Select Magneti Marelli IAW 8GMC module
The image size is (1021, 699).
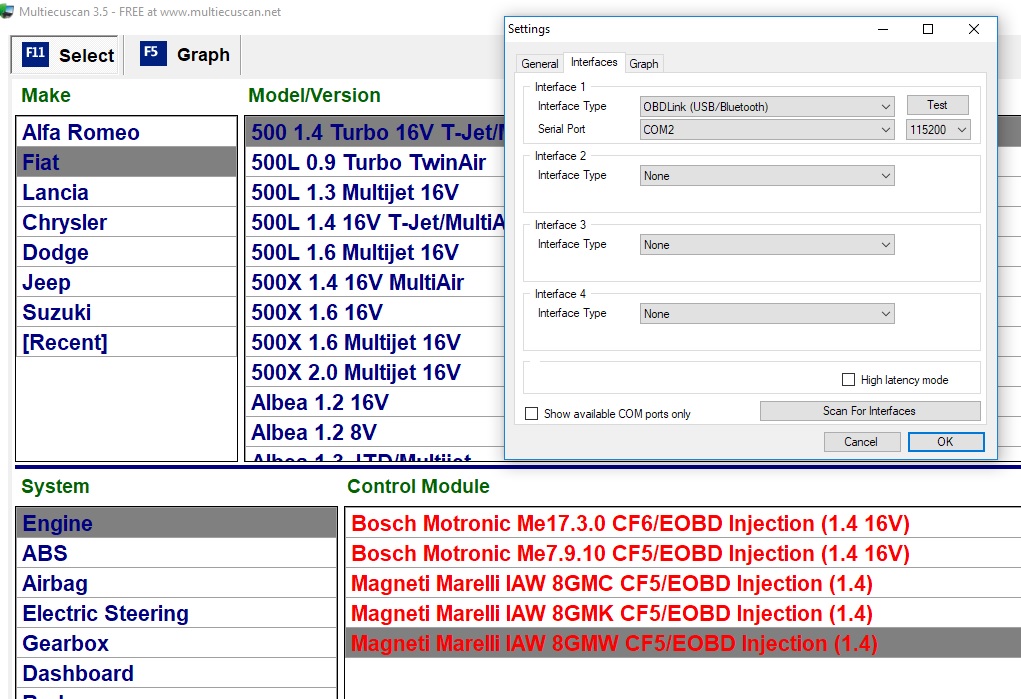click(x=683, y=583)
